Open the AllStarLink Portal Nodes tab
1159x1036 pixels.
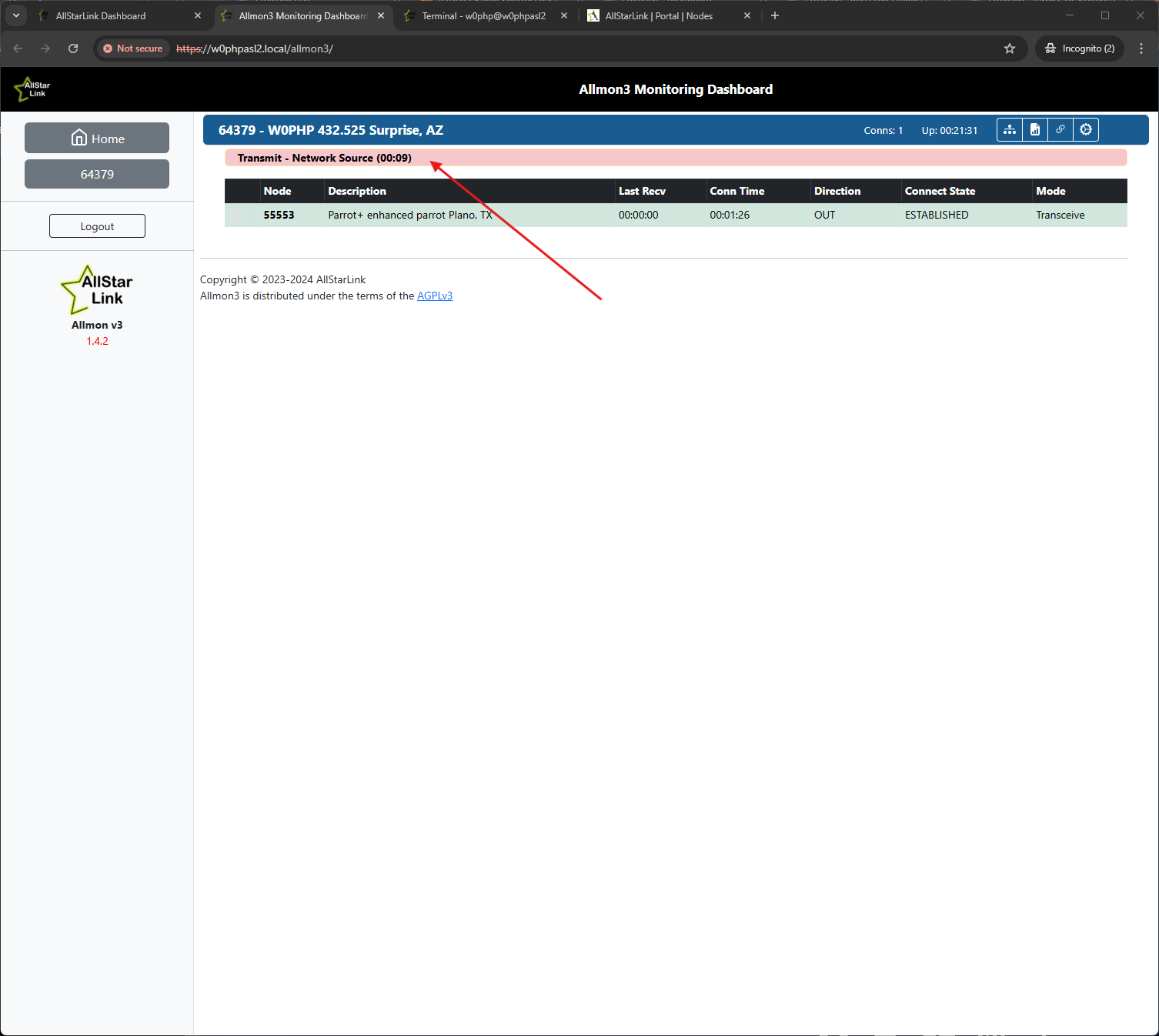click(659, 16)
